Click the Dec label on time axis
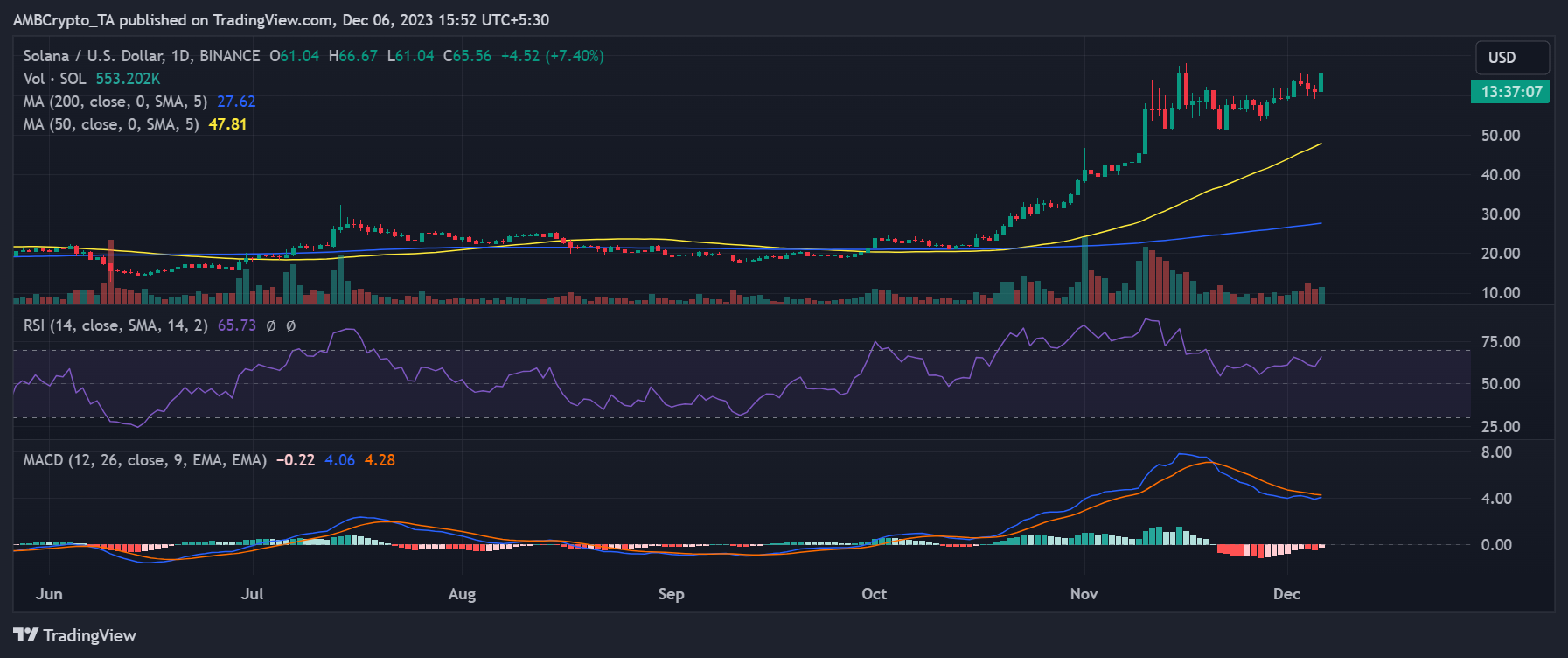This screenshot has height=658, width=1568. [1286, 594]
